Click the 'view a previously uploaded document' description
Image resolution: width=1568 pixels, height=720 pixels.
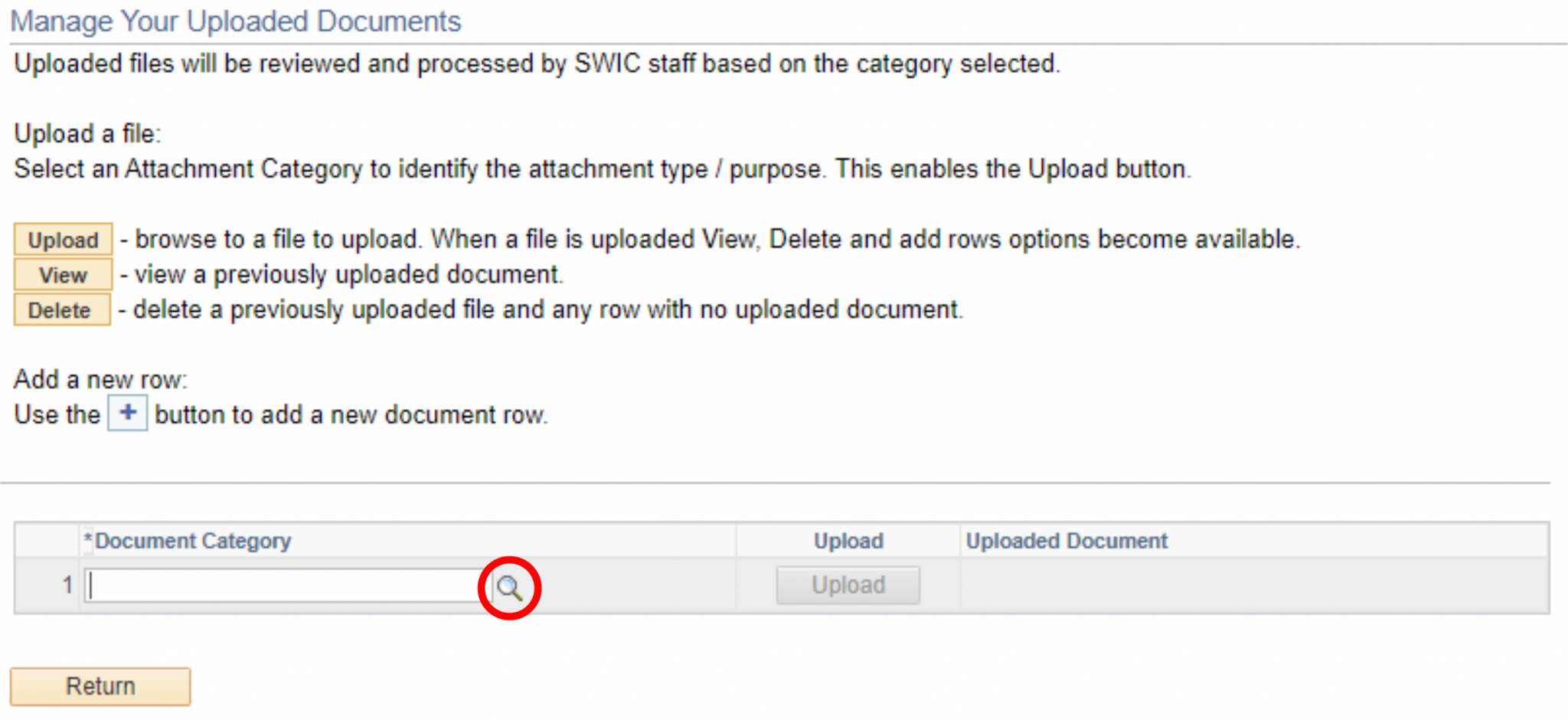(348, 275)
